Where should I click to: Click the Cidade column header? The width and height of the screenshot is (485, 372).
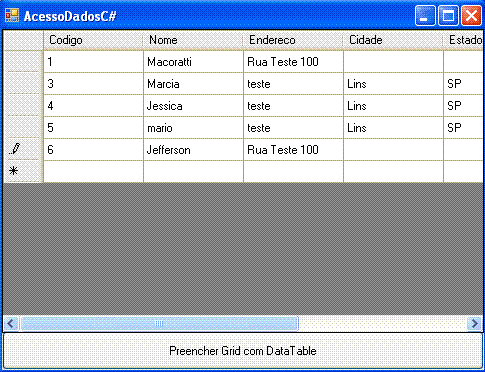393,40
